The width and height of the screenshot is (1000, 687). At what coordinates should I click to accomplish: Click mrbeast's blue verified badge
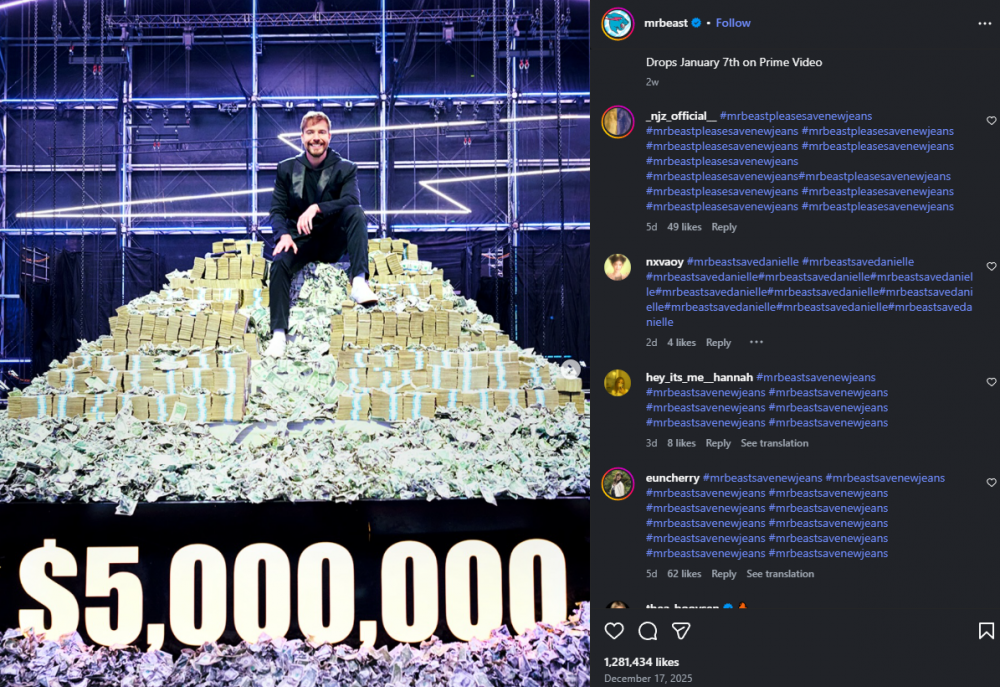(x=696, y=22)
